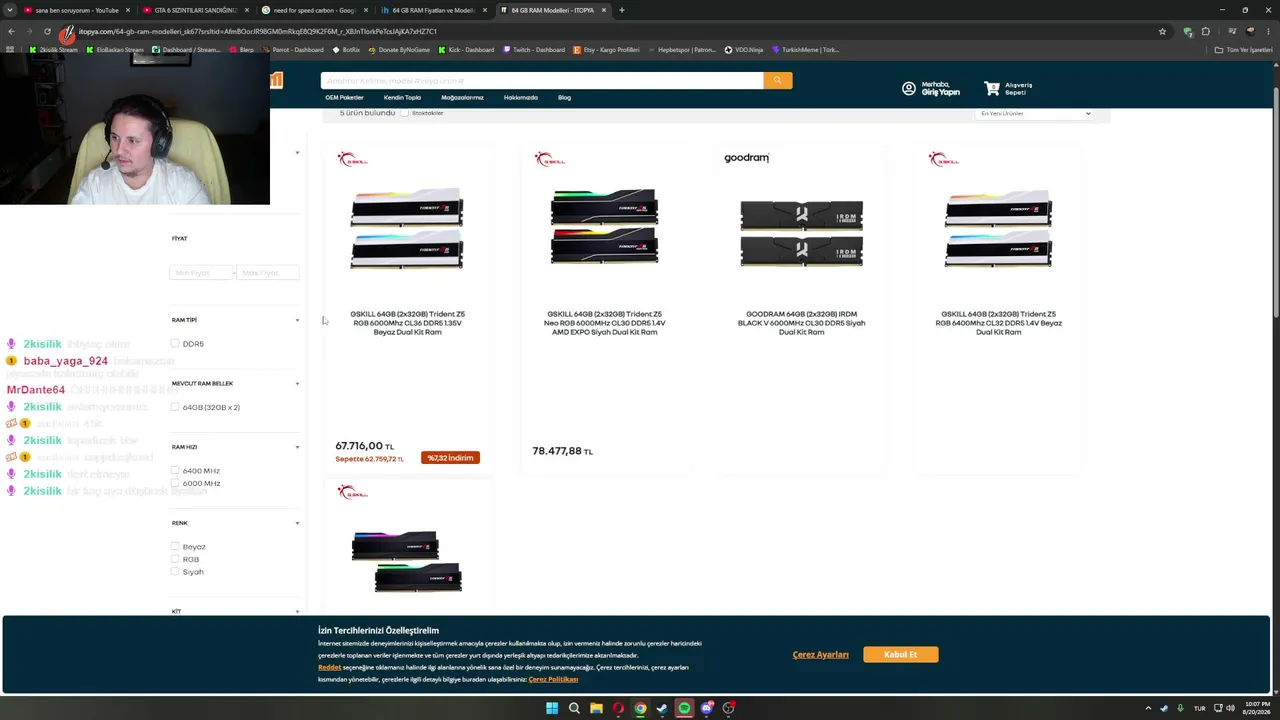Open the Mağazalarımız menu item
1280x720 pixels.
[462, 98]
